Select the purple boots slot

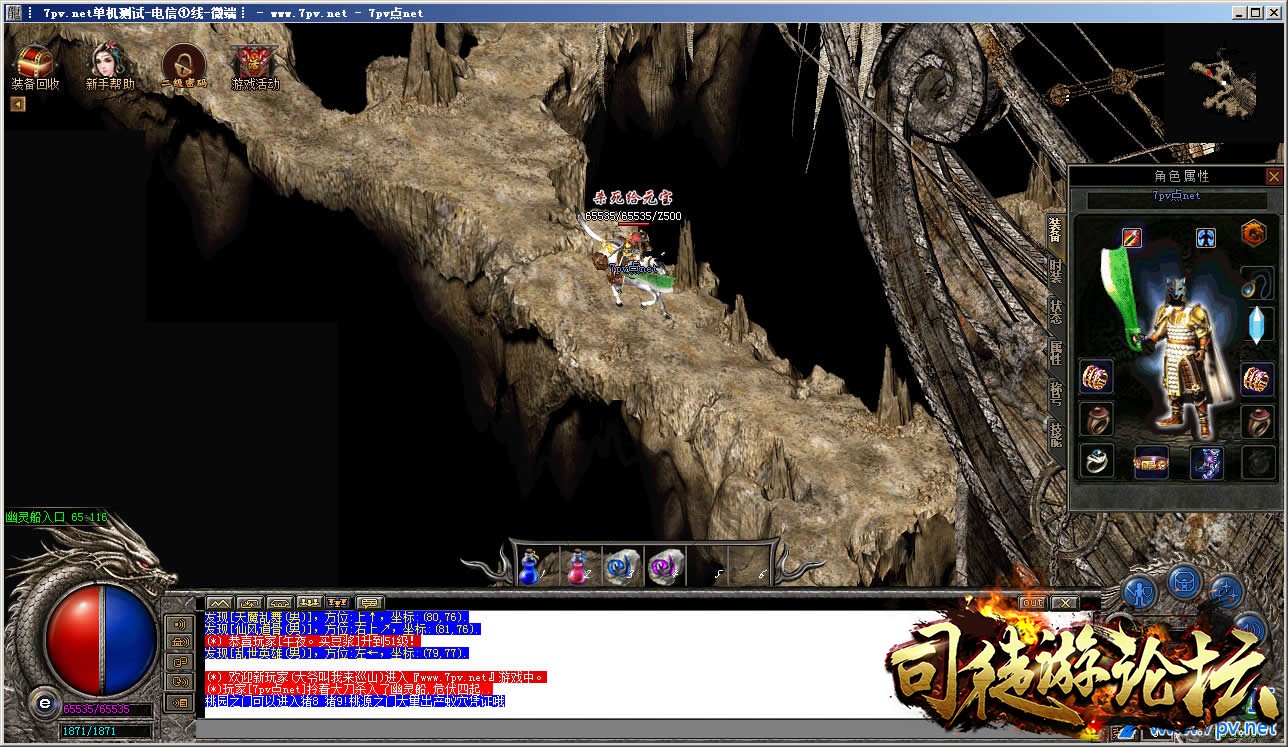[x=1206, y=462]
